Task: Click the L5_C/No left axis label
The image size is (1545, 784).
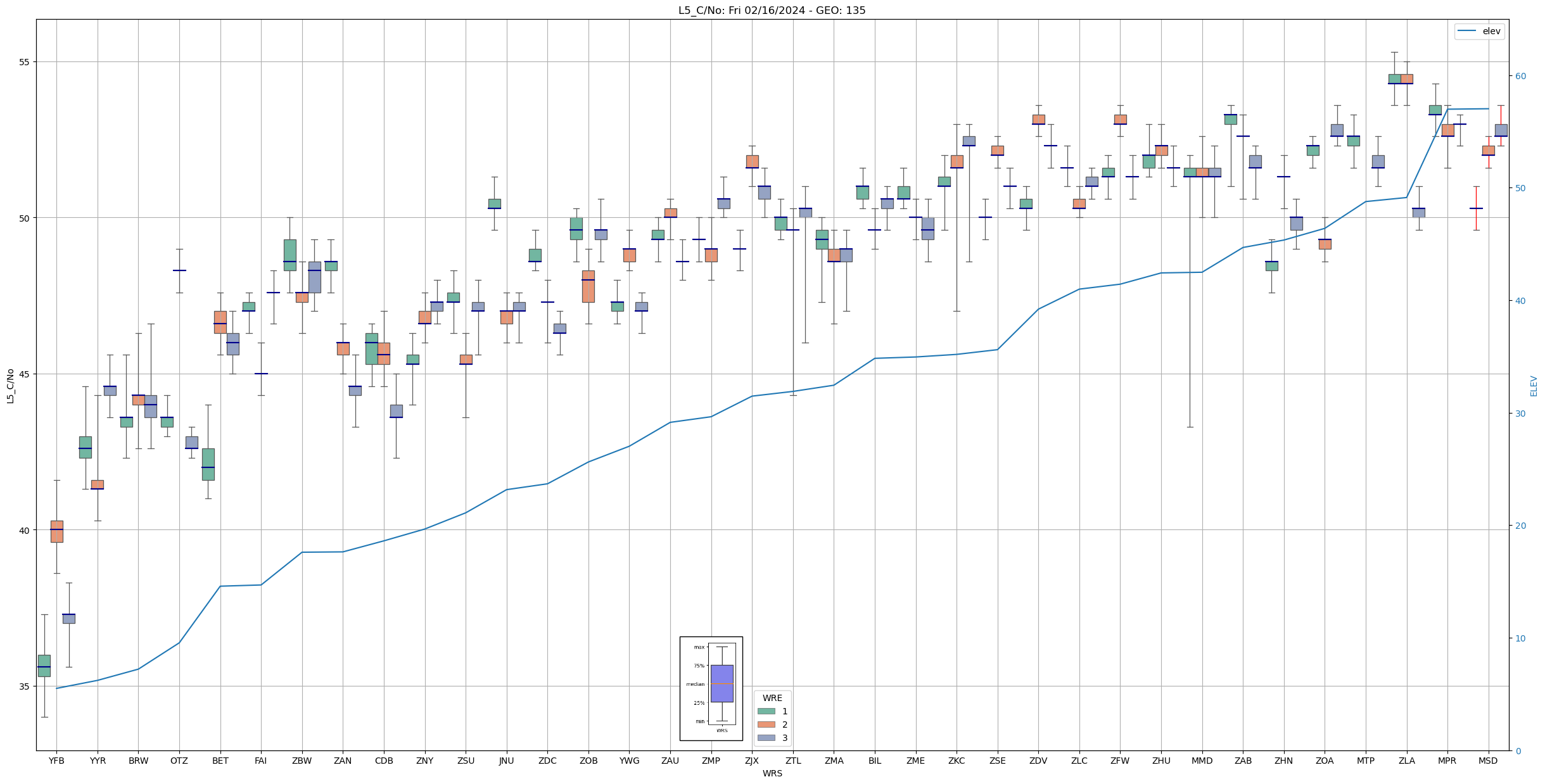Action: coord(10,386)
